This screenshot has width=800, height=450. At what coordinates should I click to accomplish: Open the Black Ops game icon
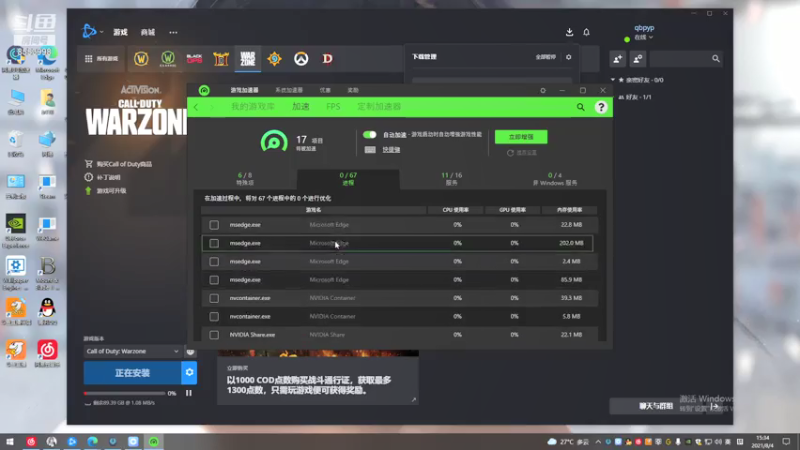[194, 59]
